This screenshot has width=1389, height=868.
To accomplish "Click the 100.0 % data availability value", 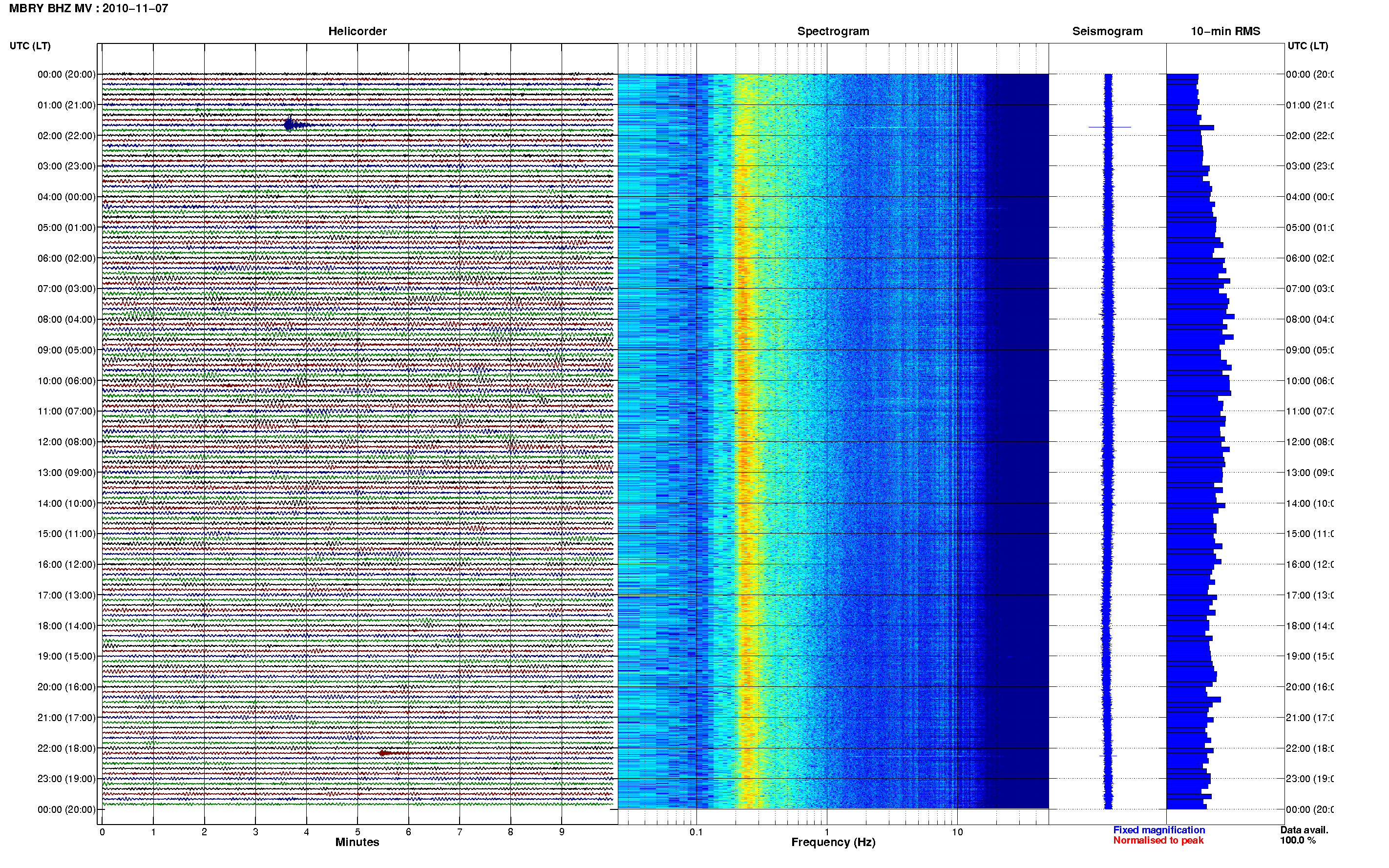I will coord(1298,841).
